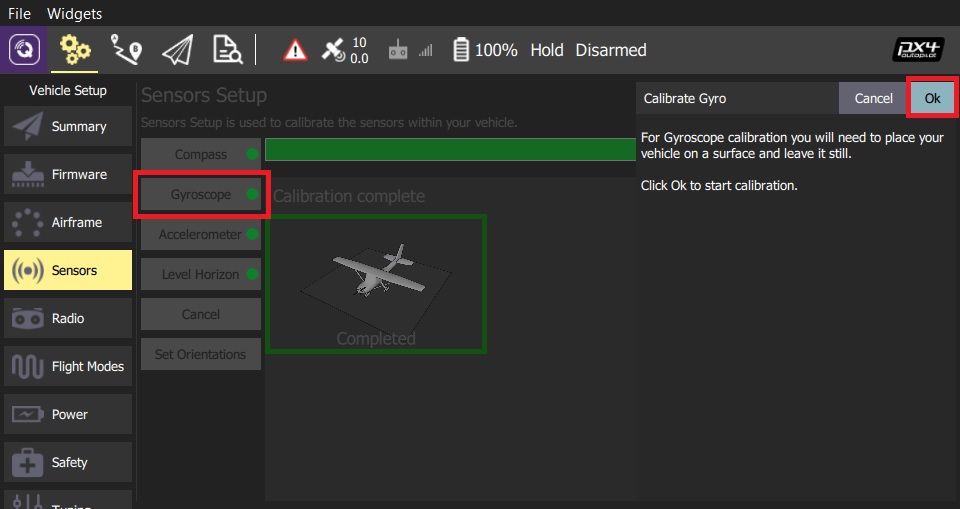Viewport: 960px width, 509px height.
Task: Open the Flight Modes setup page
Action: [x=68, y=367]
